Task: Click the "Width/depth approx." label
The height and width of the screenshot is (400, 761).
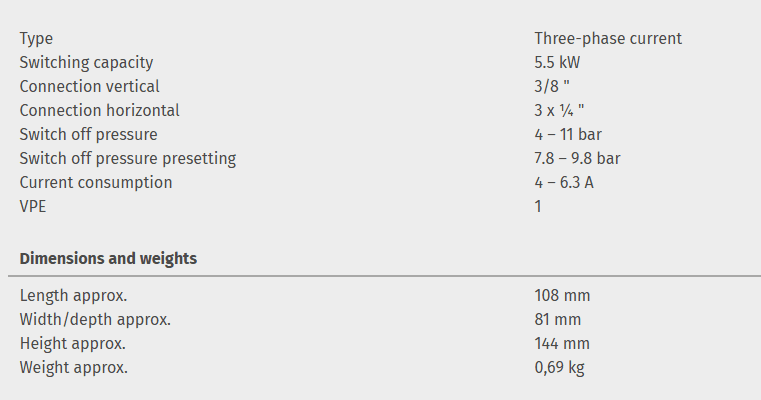Action: 95,320
